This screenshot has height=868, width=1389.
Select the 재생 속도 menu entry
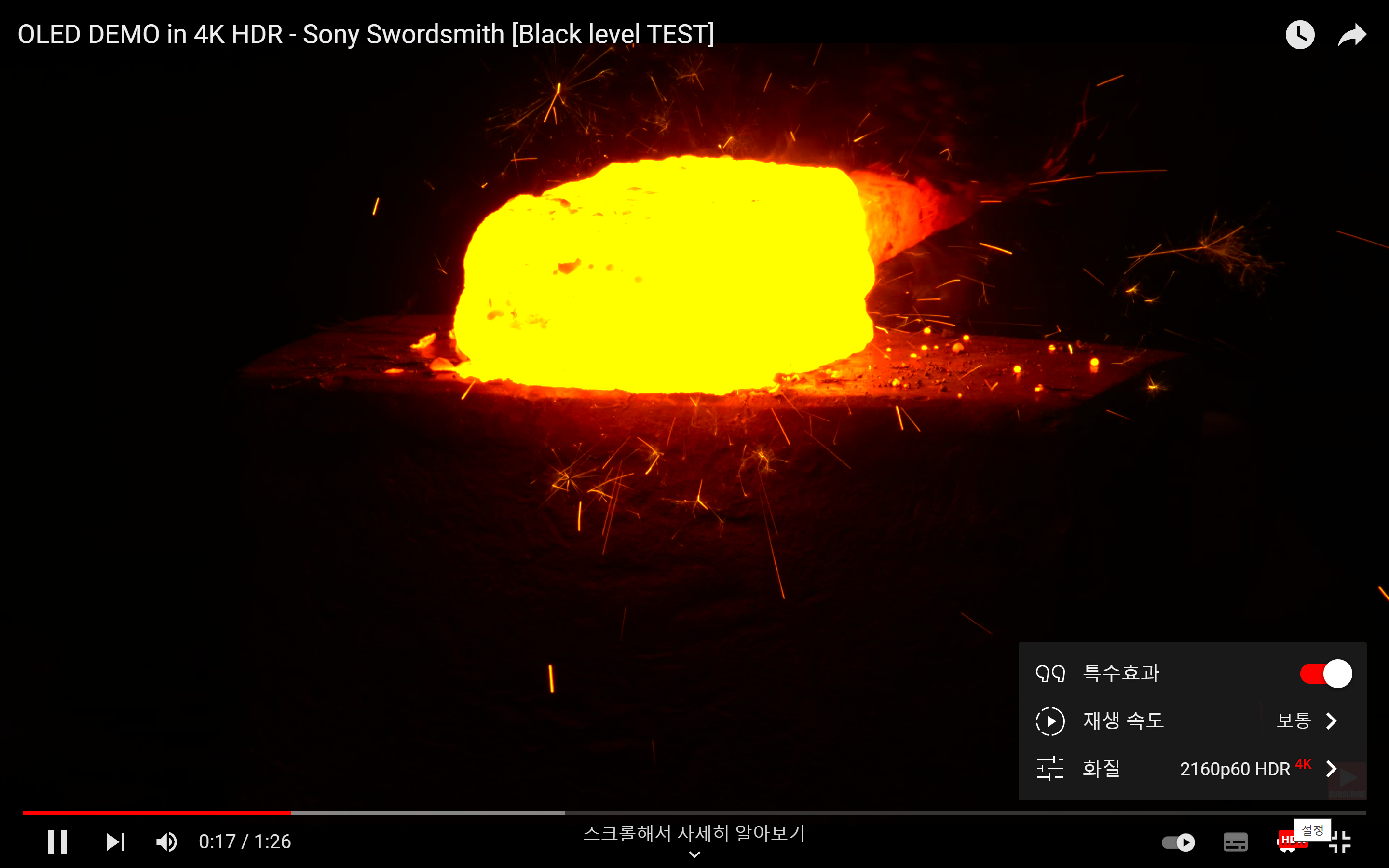[1123, 720]
